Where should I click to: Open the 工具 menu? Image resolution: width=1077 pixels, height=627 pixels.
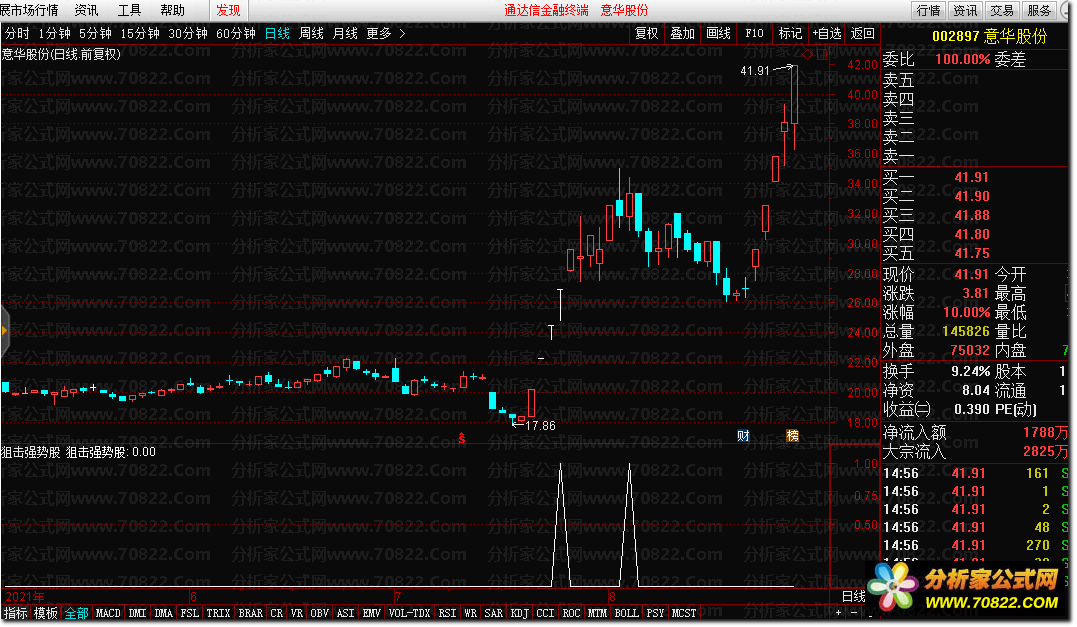[x=129, y=10]
